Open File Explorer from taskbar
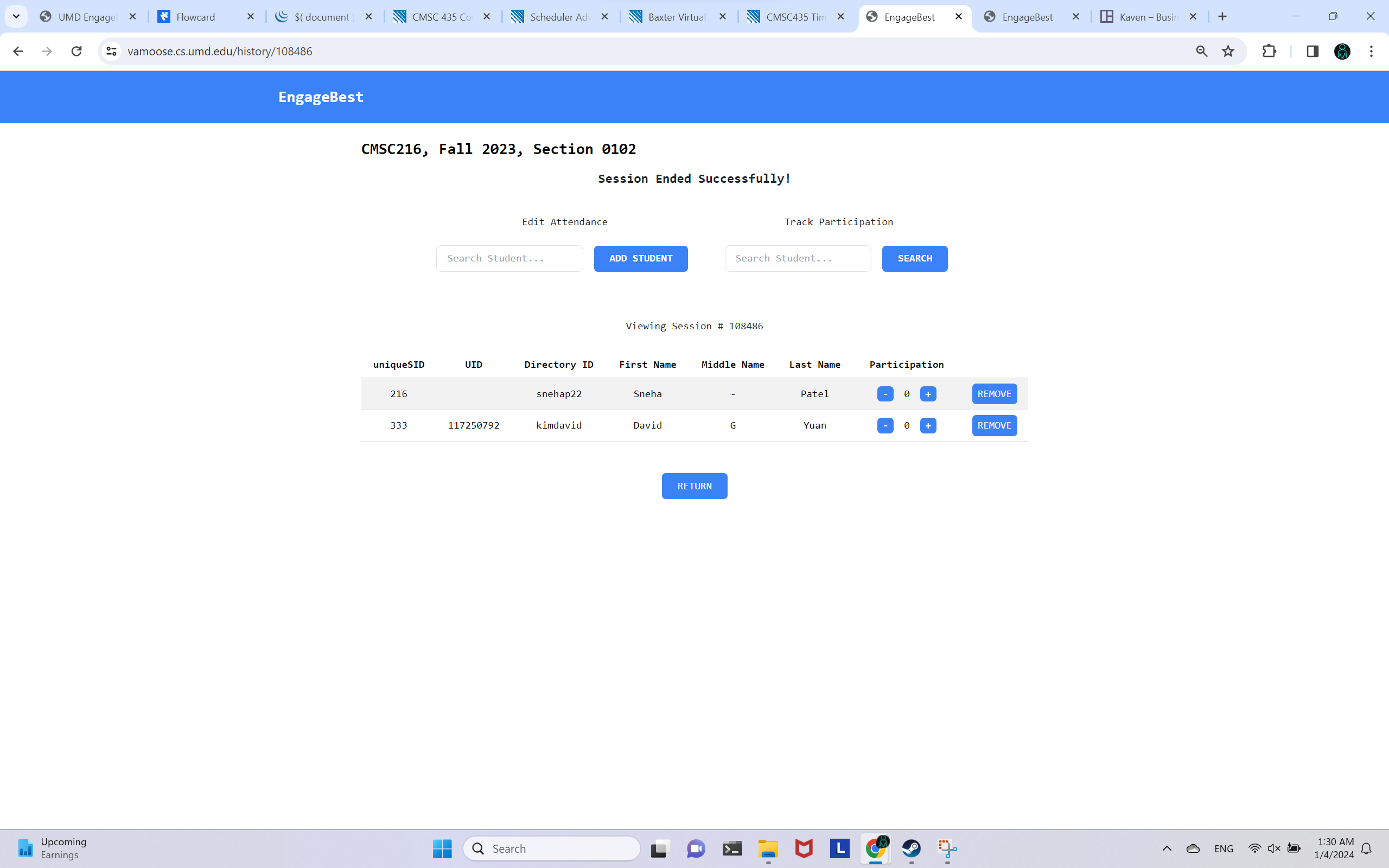The image size is (1389, 868). [768, 848]
